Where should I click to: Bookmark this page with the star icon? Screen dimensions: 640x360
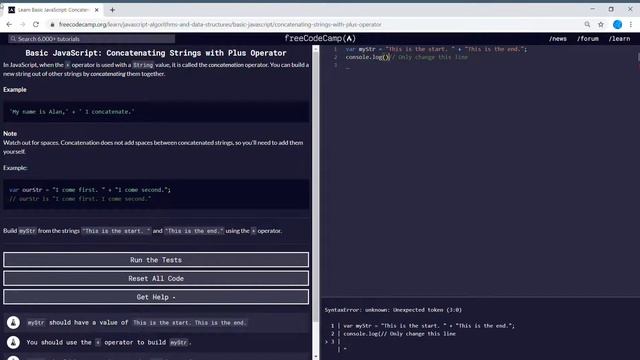[601, 24]
